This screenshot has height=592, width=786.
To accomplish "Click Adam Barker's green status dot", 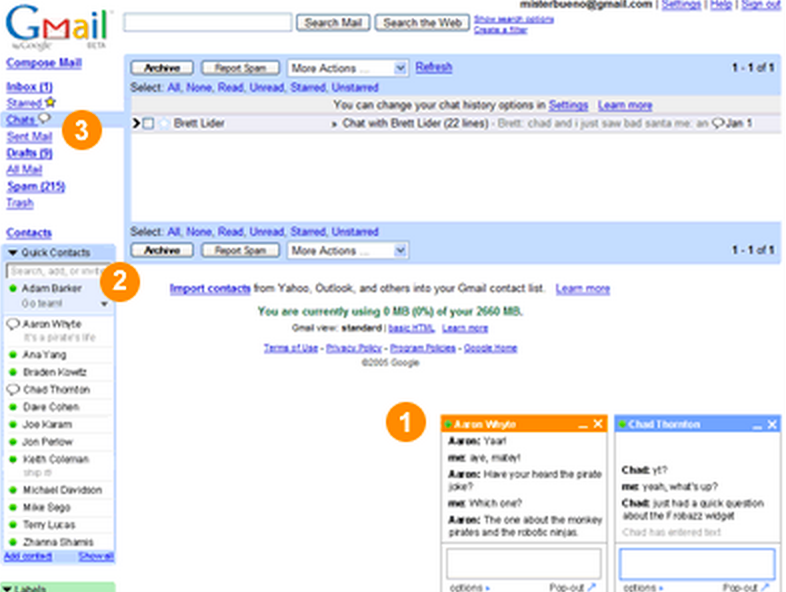I will coord(13,288).
